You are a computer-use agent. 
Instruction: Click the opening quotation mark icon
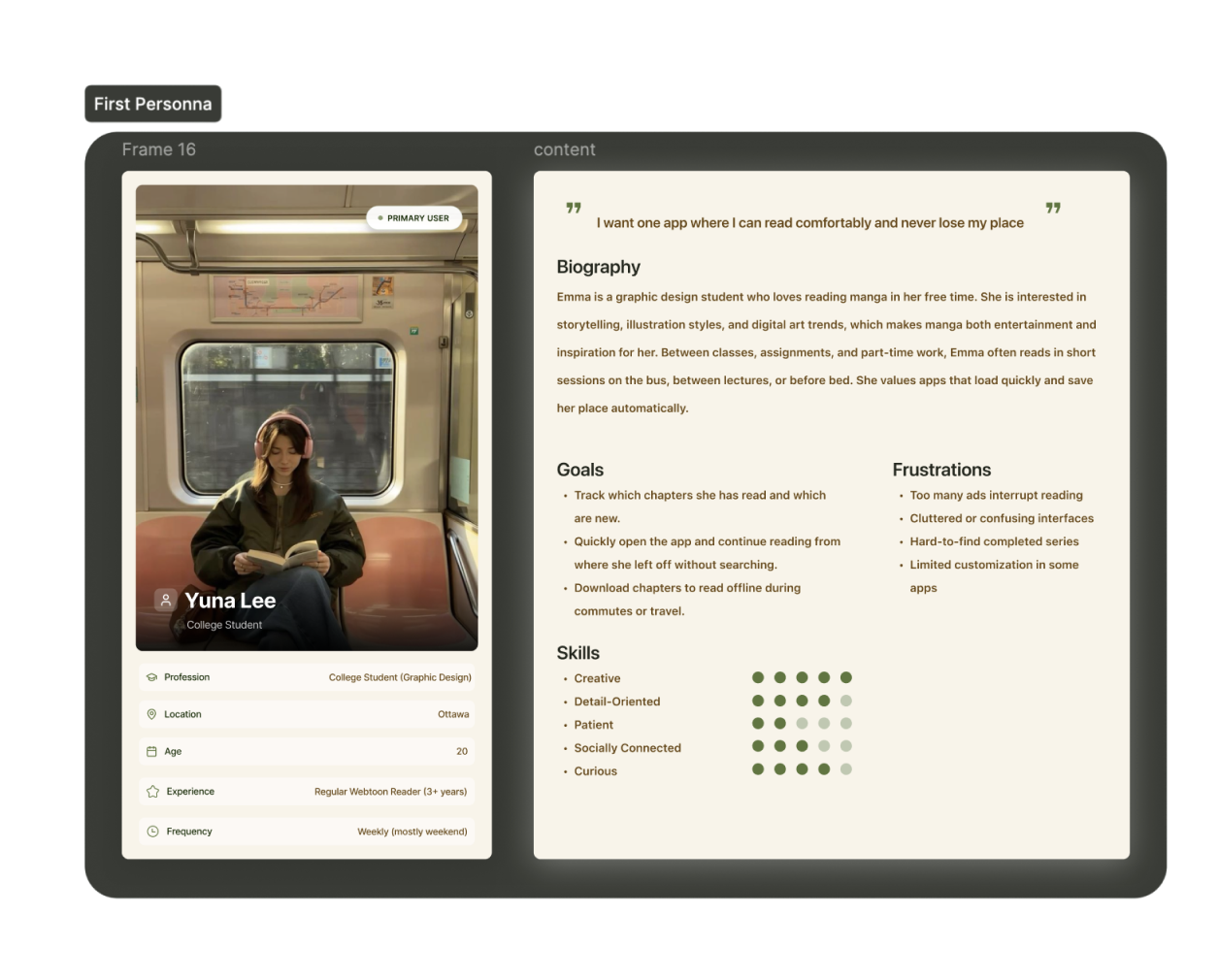click(x=574, y=208)
